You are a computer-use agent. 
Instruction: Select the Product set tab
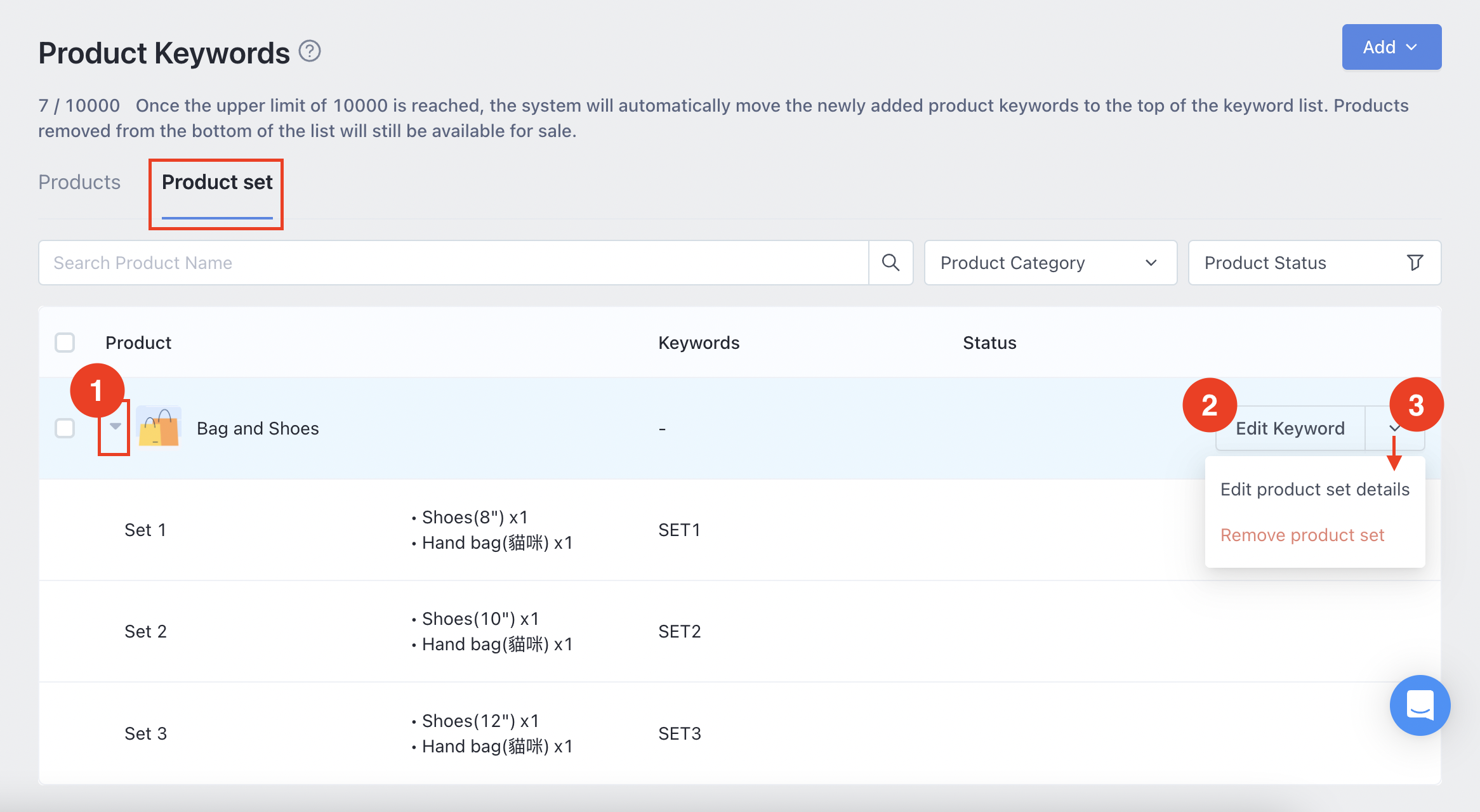[217, 182]
